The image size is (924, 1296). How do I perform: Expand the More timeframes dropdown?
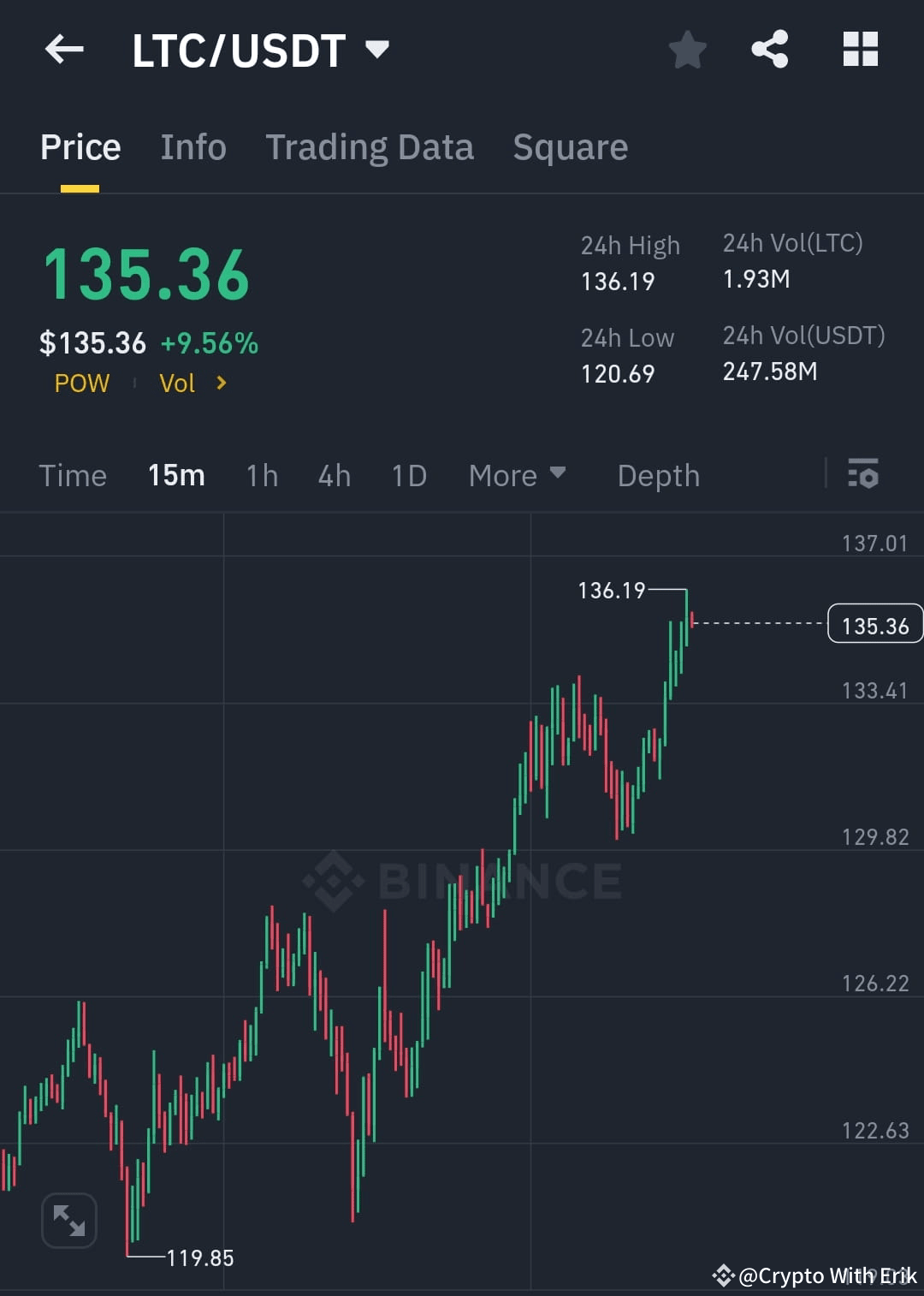click(x=517, y=475)
